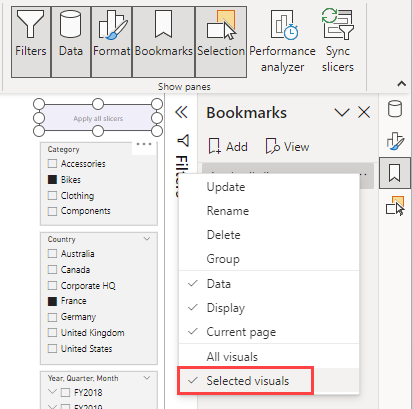The height and width of the screenshot is (409, 413).
Task: Click Apply all slicers button
Action: click(98, 118)
